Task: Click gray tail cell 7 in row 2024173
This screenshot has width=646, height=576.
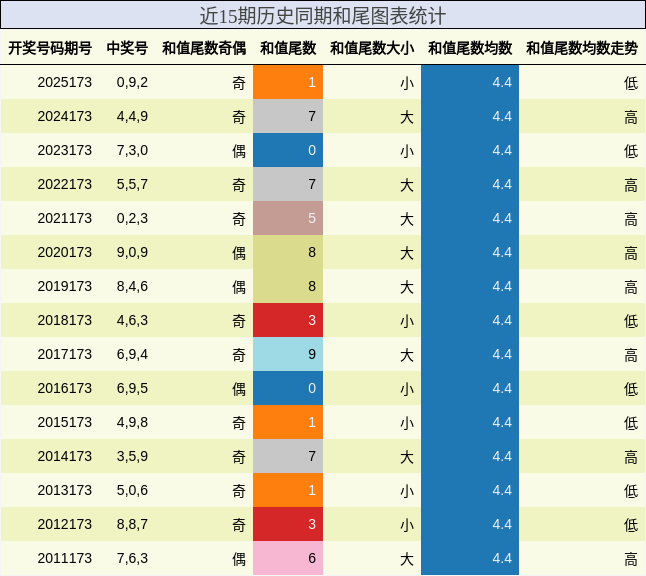Action: tap(288, 116)
